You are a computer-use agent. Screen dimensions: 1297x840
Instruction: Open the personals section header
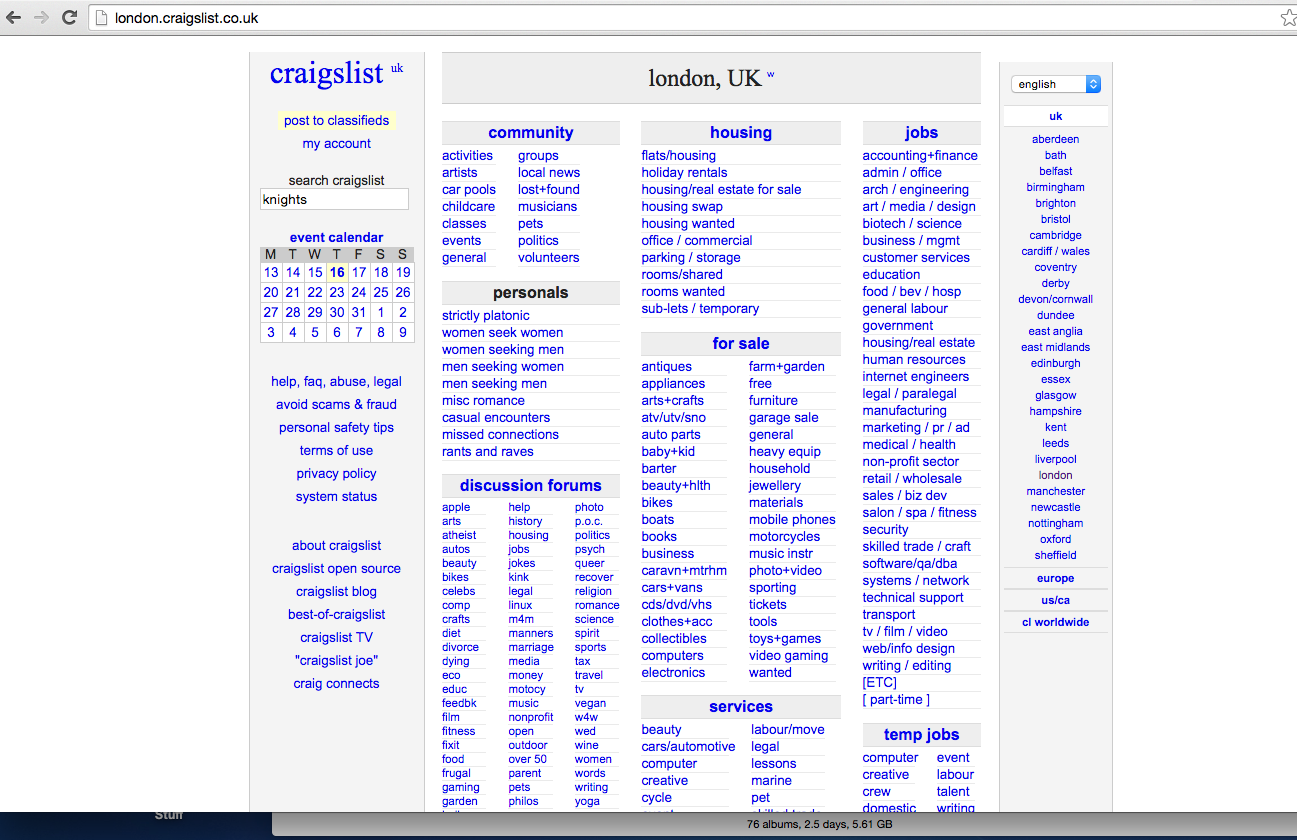point(530,292)
